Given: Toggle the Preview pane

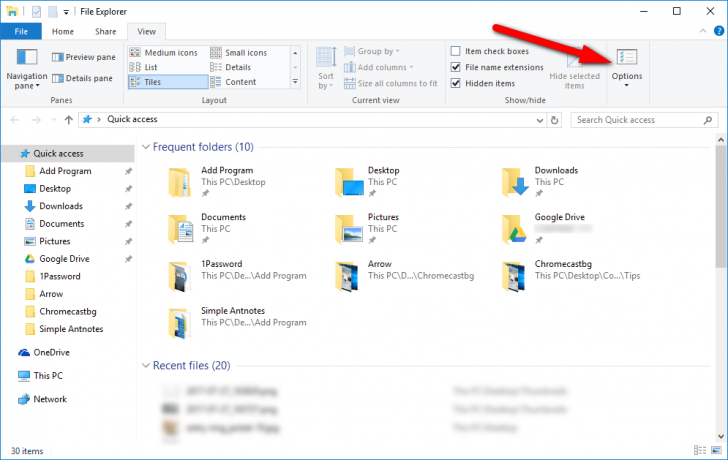Looking at the screenshot, I should 84,57.
